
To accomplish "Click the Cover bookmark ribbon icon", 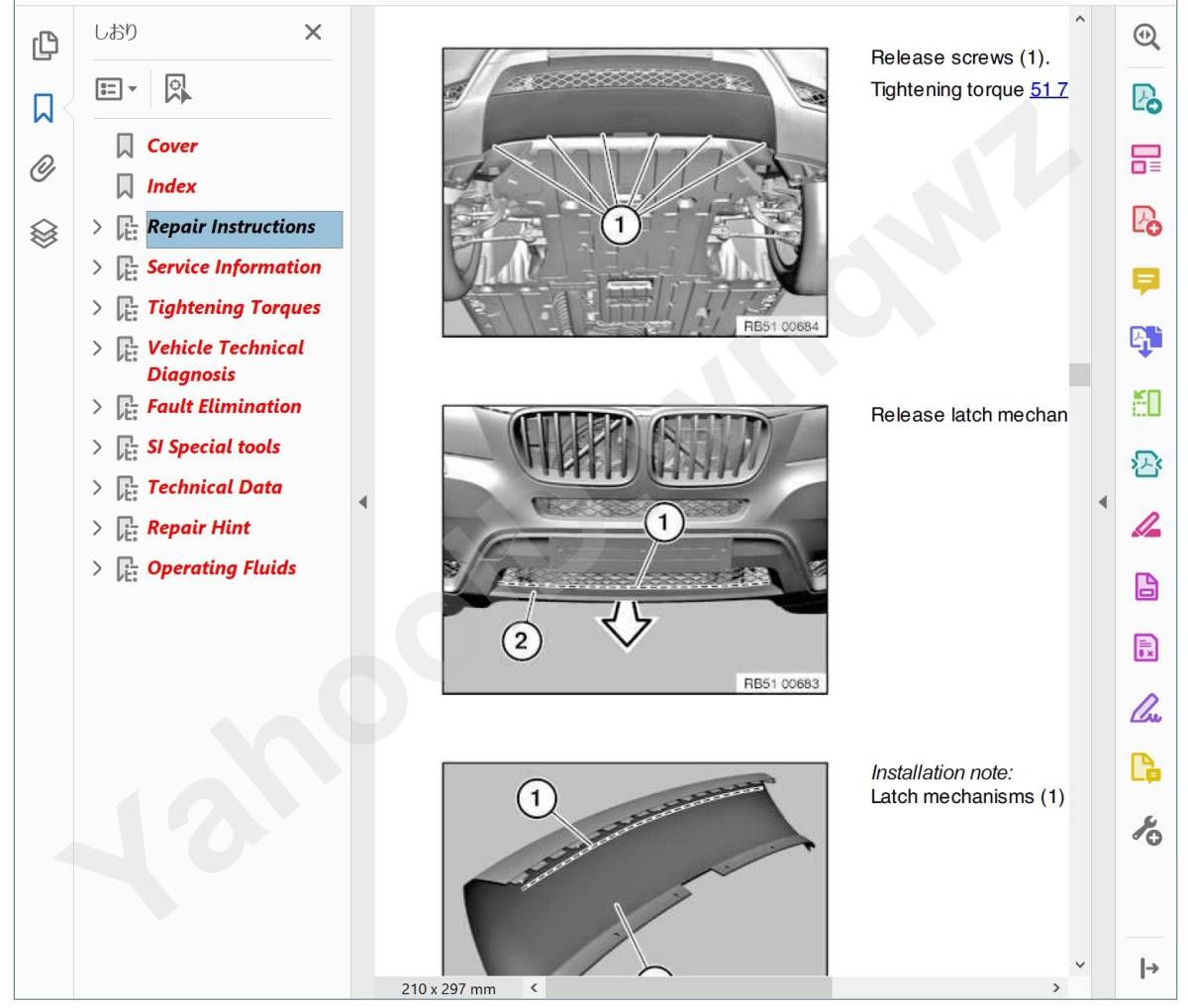I will point(125,146).
